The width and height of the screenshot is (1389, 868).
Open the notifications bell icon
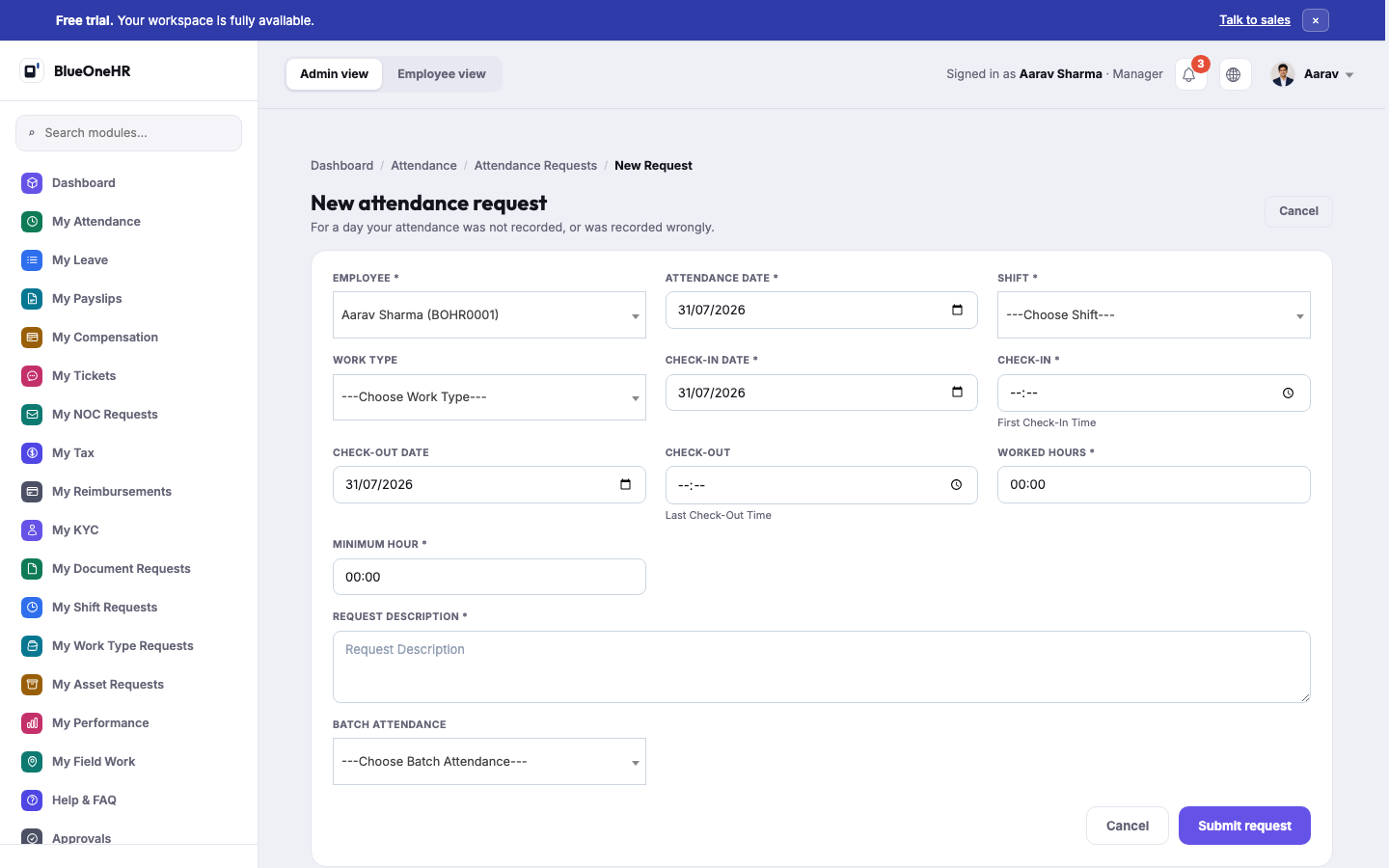point(1190,74)
